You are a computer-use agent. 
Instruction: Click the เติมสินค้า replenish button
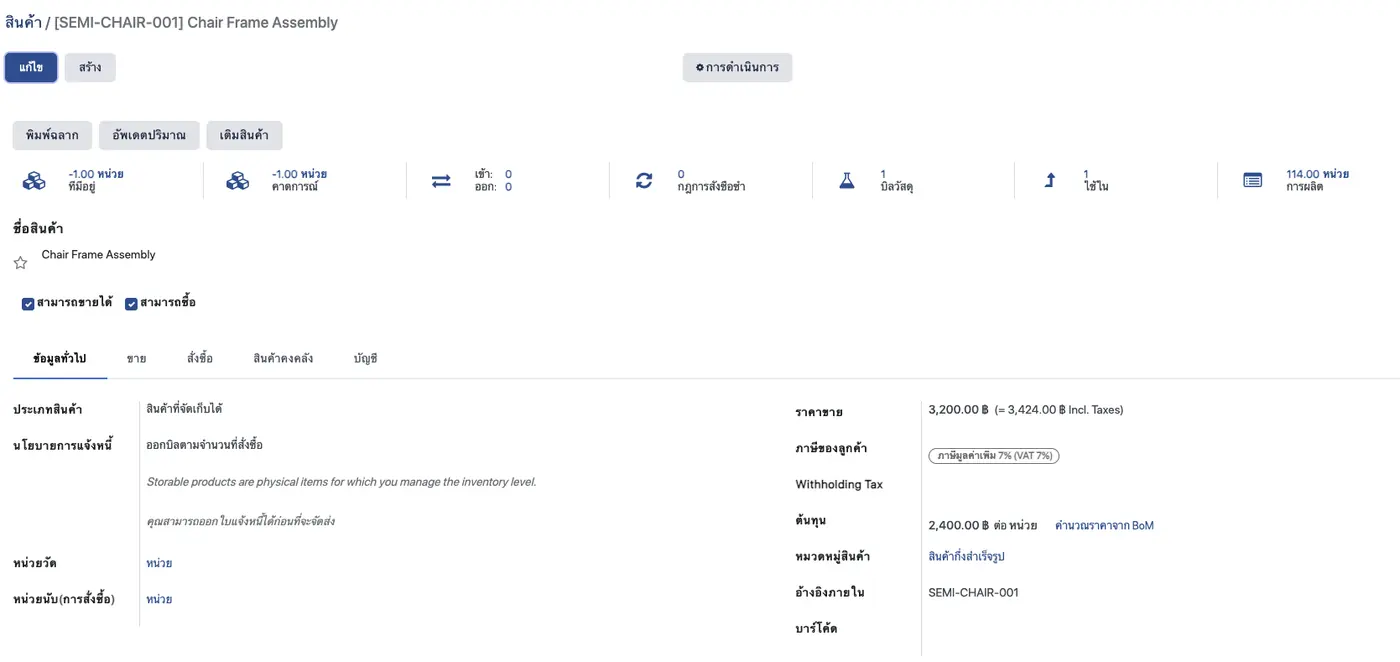(x=244, y=135)
